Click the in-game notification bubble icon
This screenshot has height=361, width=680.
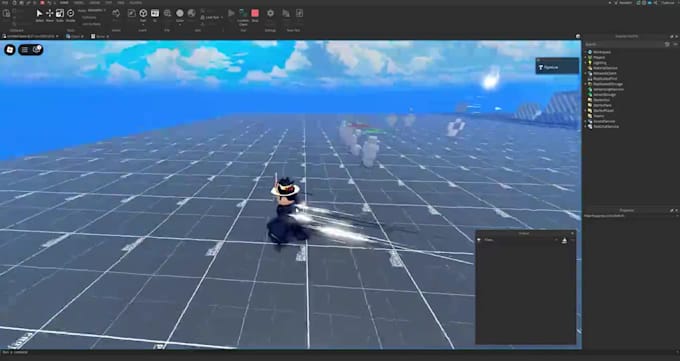(37, 50)
